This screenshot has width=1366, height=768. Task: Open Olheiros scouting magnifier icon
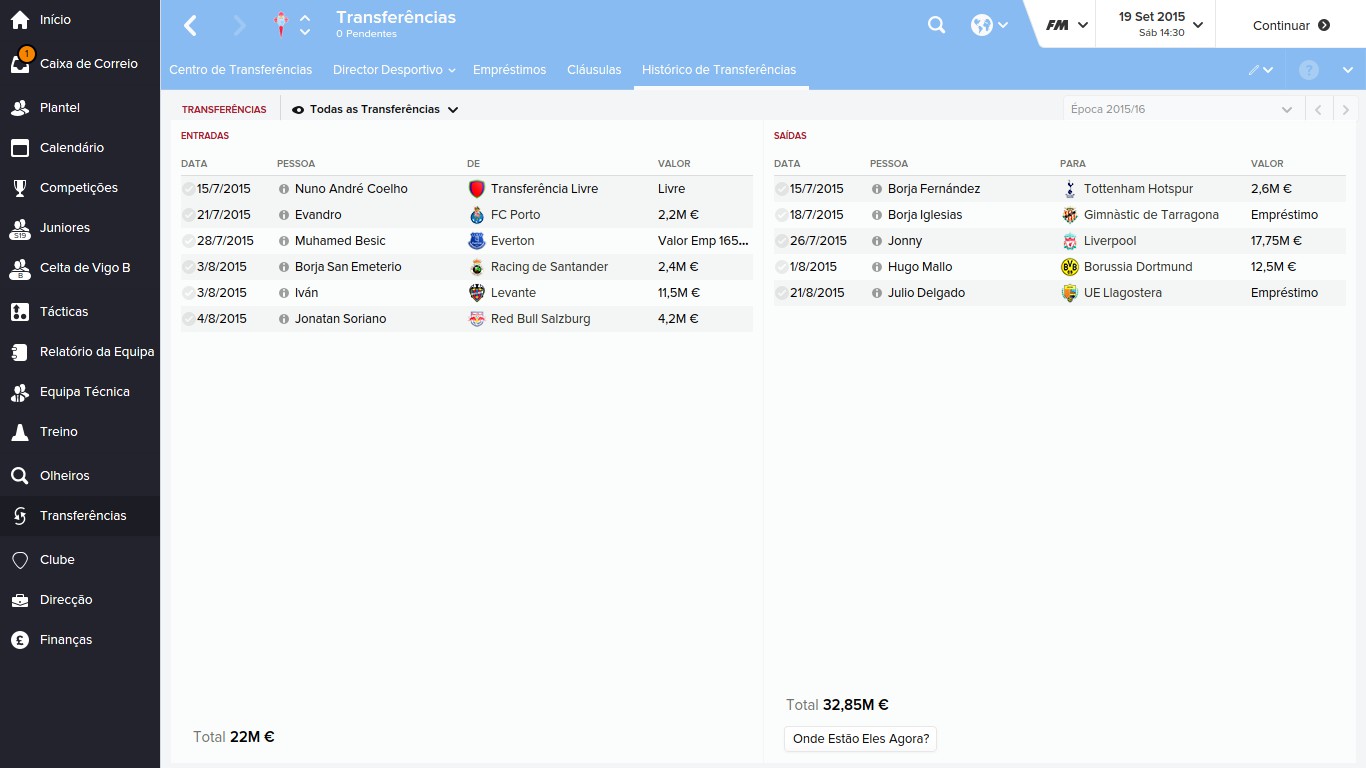(x=19, y=476)
